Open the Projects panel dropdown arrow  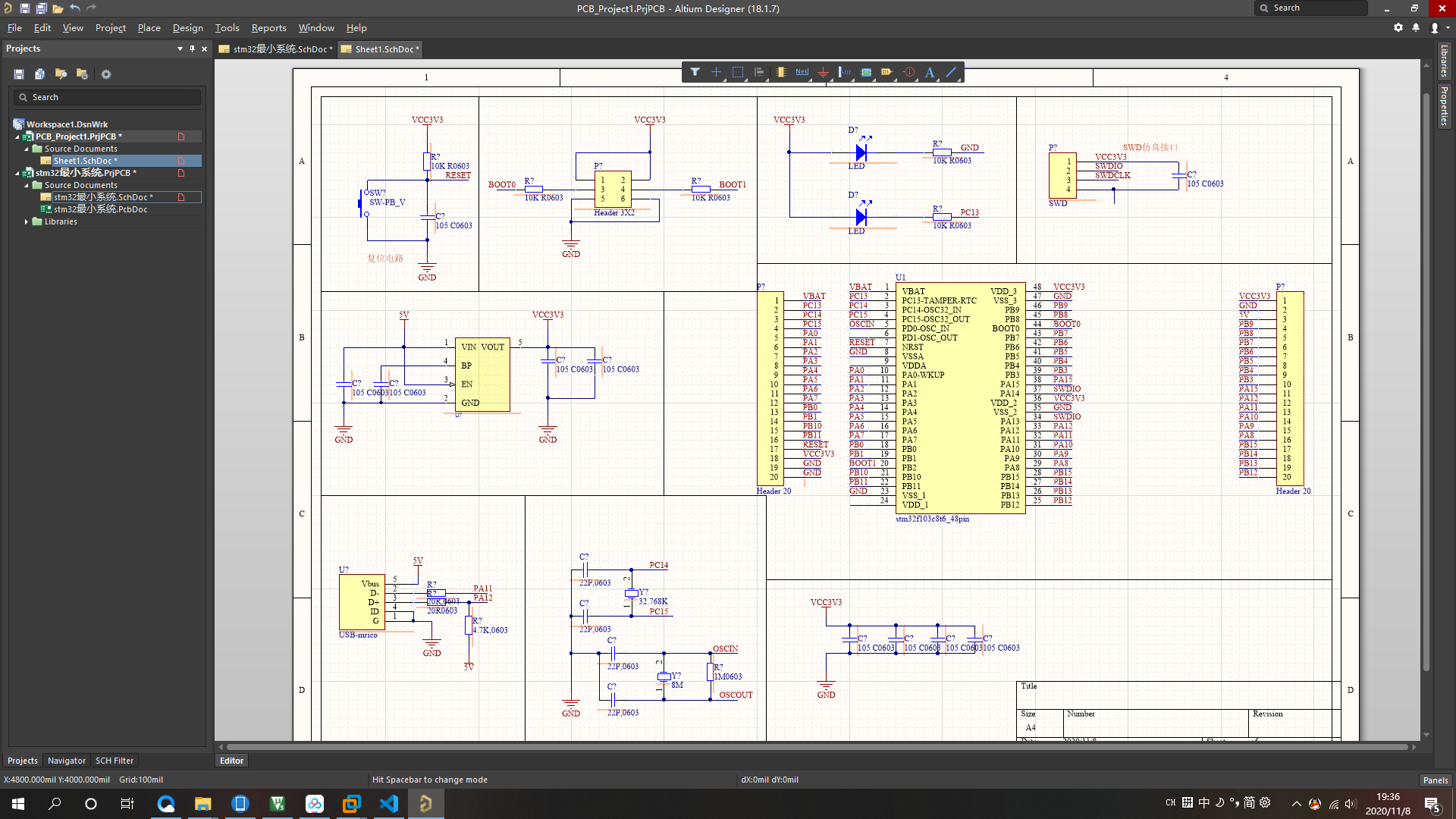(x=180, y=49)
